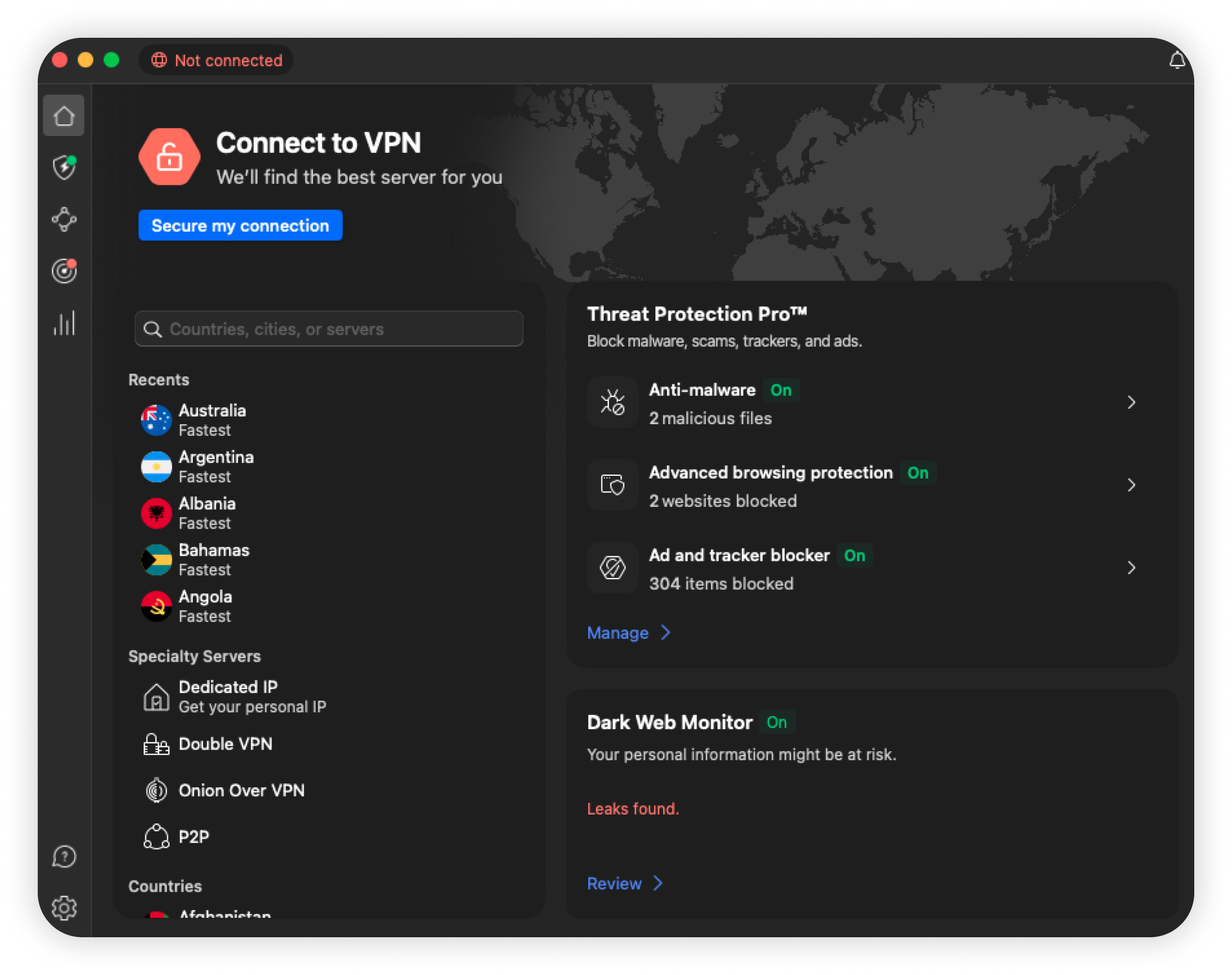The height and width of the screenshot is (975, 1232).
Task: Open statistics bar chart icon in sidebar
Action: tap(64, 323)
